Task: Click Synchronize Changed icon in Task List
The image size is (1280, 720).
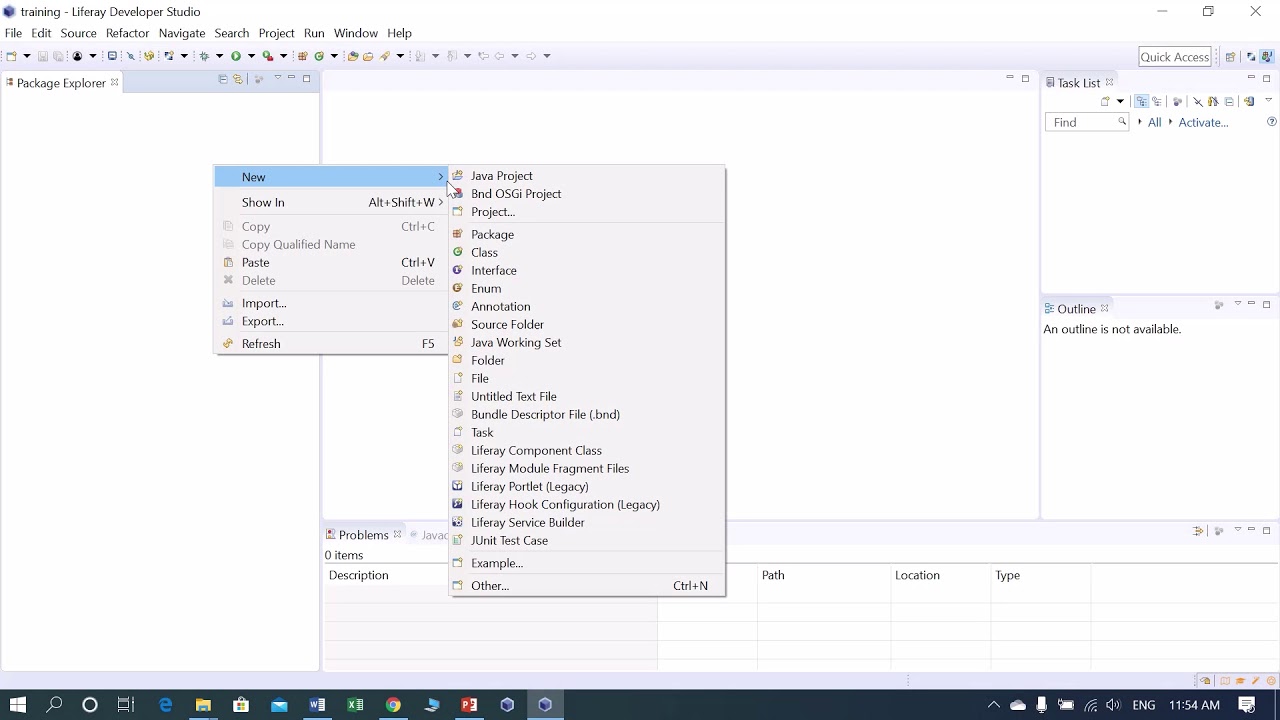Action: coord(1249,101)
